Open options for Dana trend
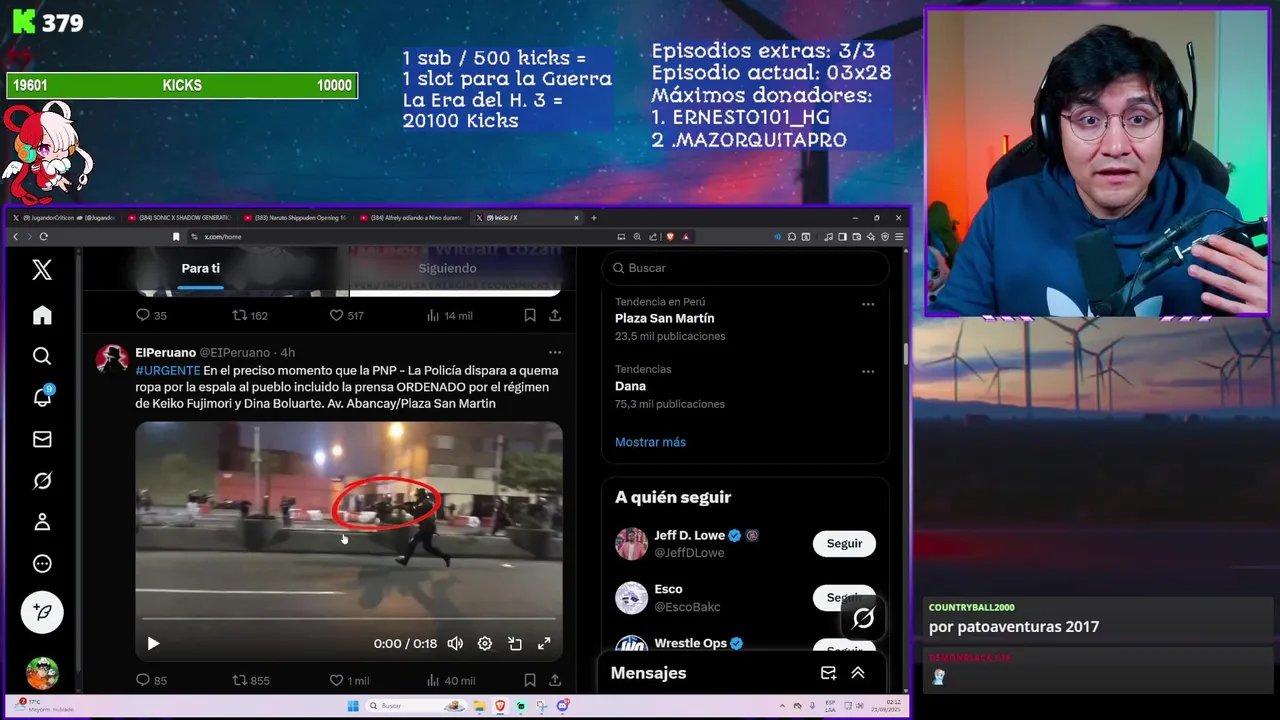 pyautogui.click(x=868, y=371)
